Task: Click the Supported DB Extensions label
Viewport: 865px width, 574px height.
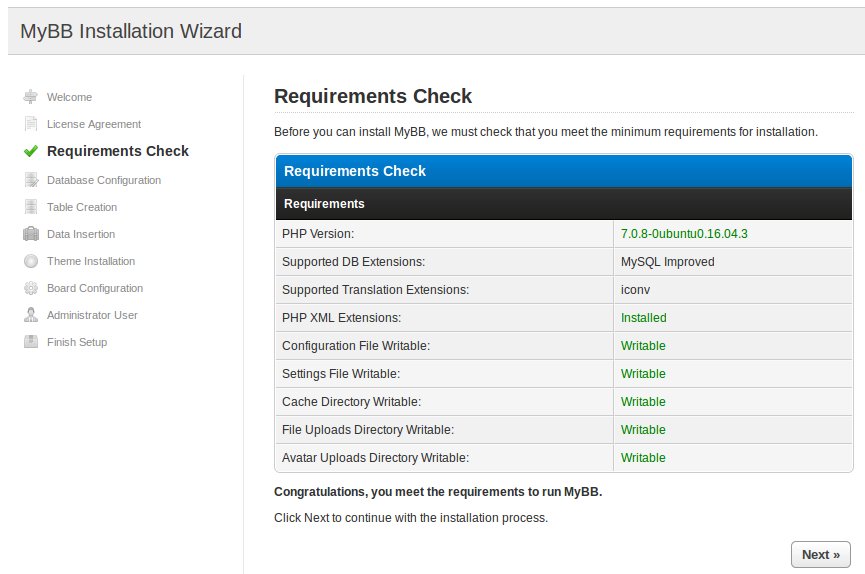Action: [354, 262]
